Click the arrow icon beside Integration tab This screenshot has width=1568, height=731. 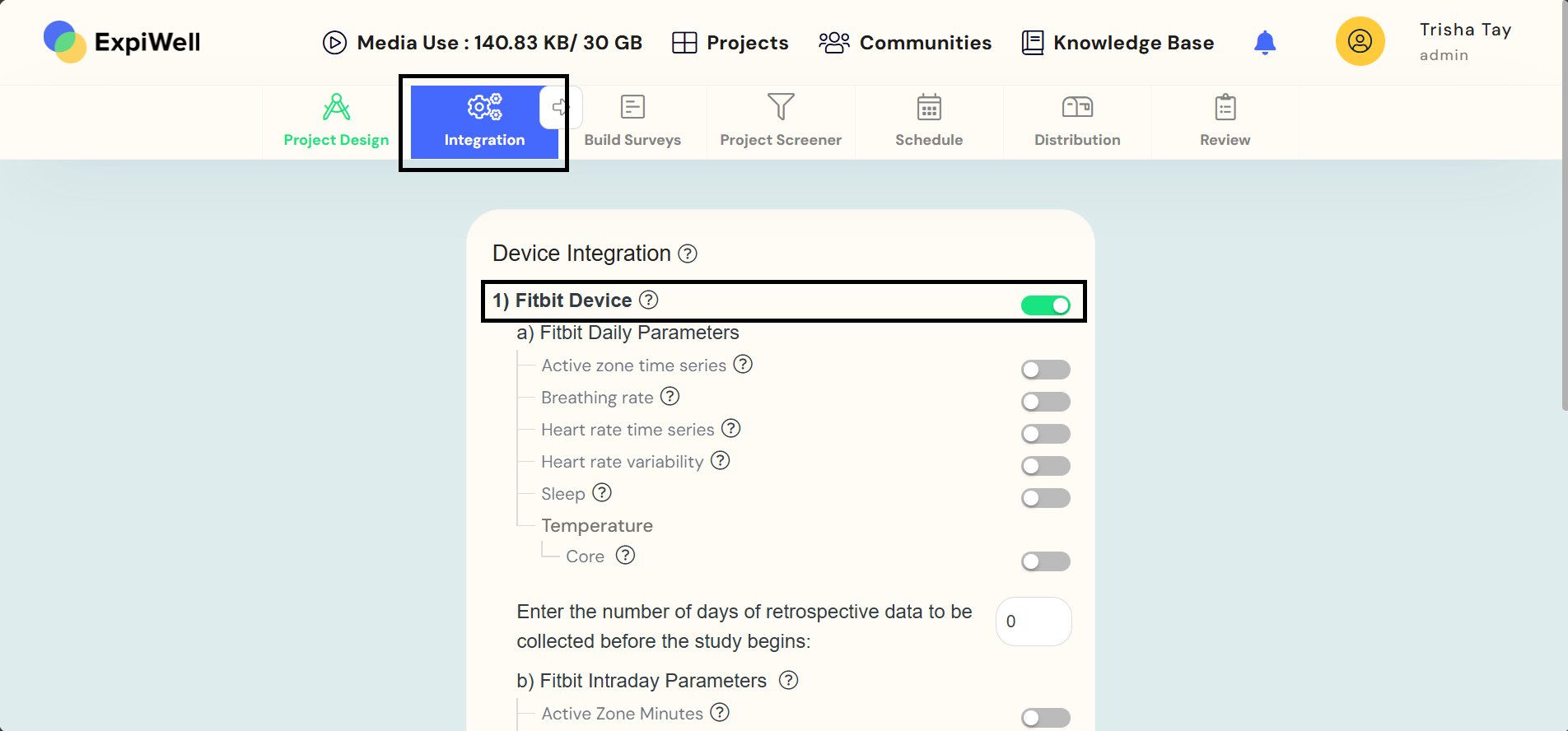(x=561, y=107)
